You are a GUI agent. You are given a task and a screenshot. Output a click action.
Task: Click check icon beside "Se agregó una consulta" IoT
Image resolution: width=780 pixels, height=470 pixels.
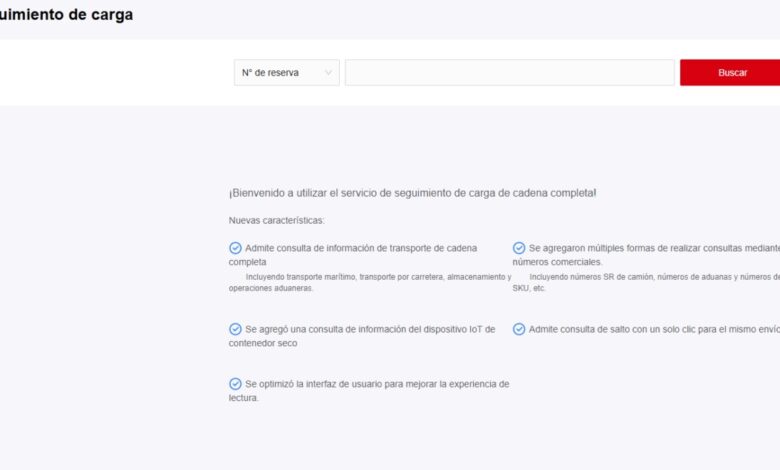coord(235,329)
